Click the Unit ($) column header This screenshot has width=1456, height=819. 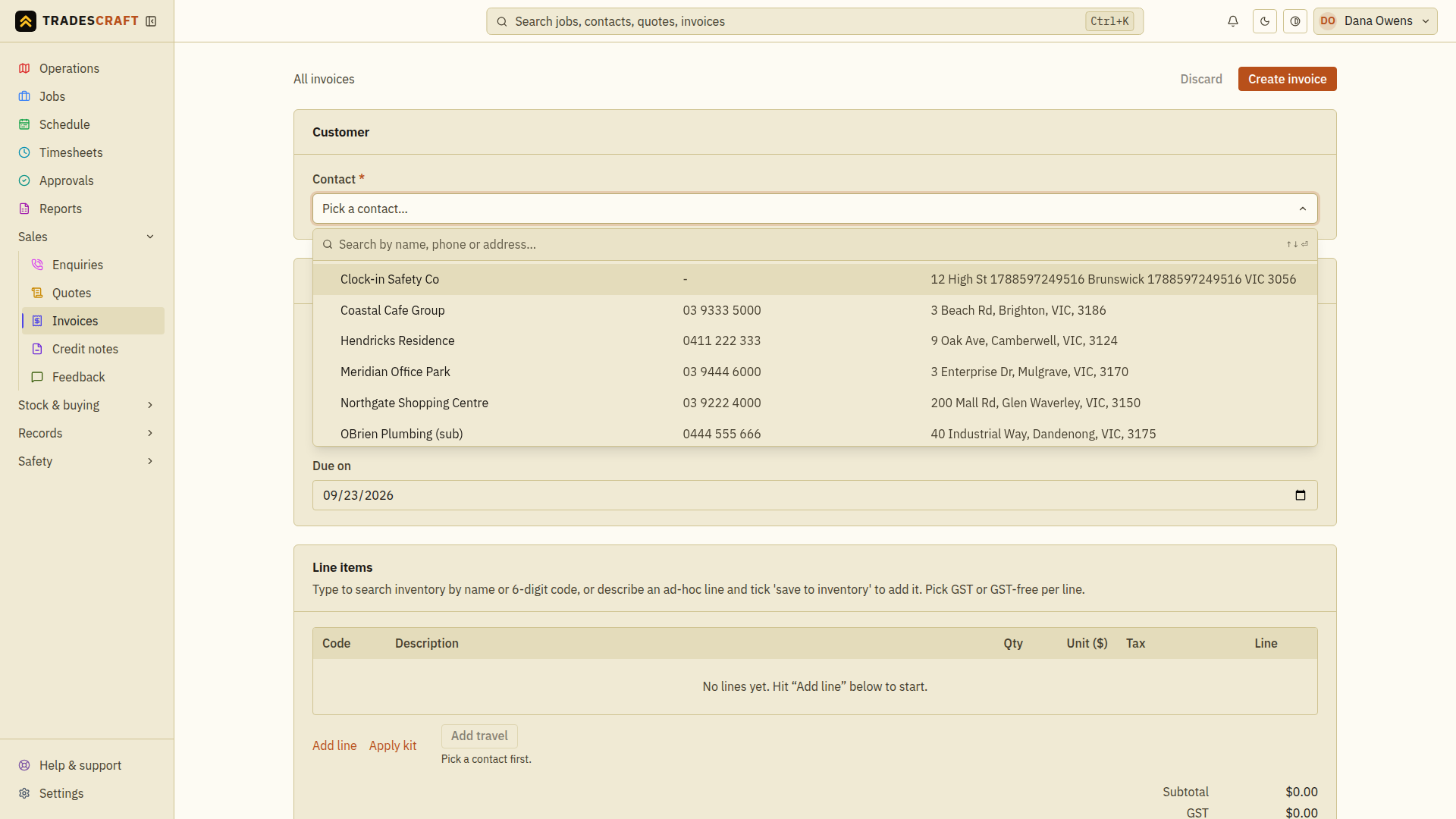(1087, 643)
